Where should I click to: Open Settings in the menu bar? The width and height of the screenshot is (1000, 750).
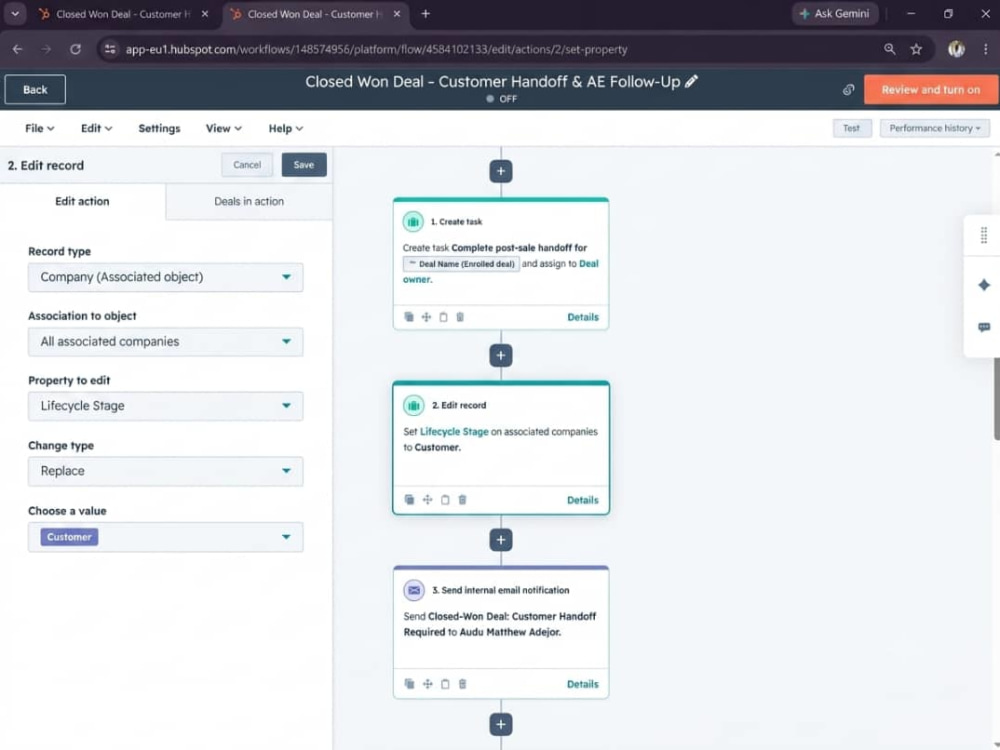(x=159, y=128)
